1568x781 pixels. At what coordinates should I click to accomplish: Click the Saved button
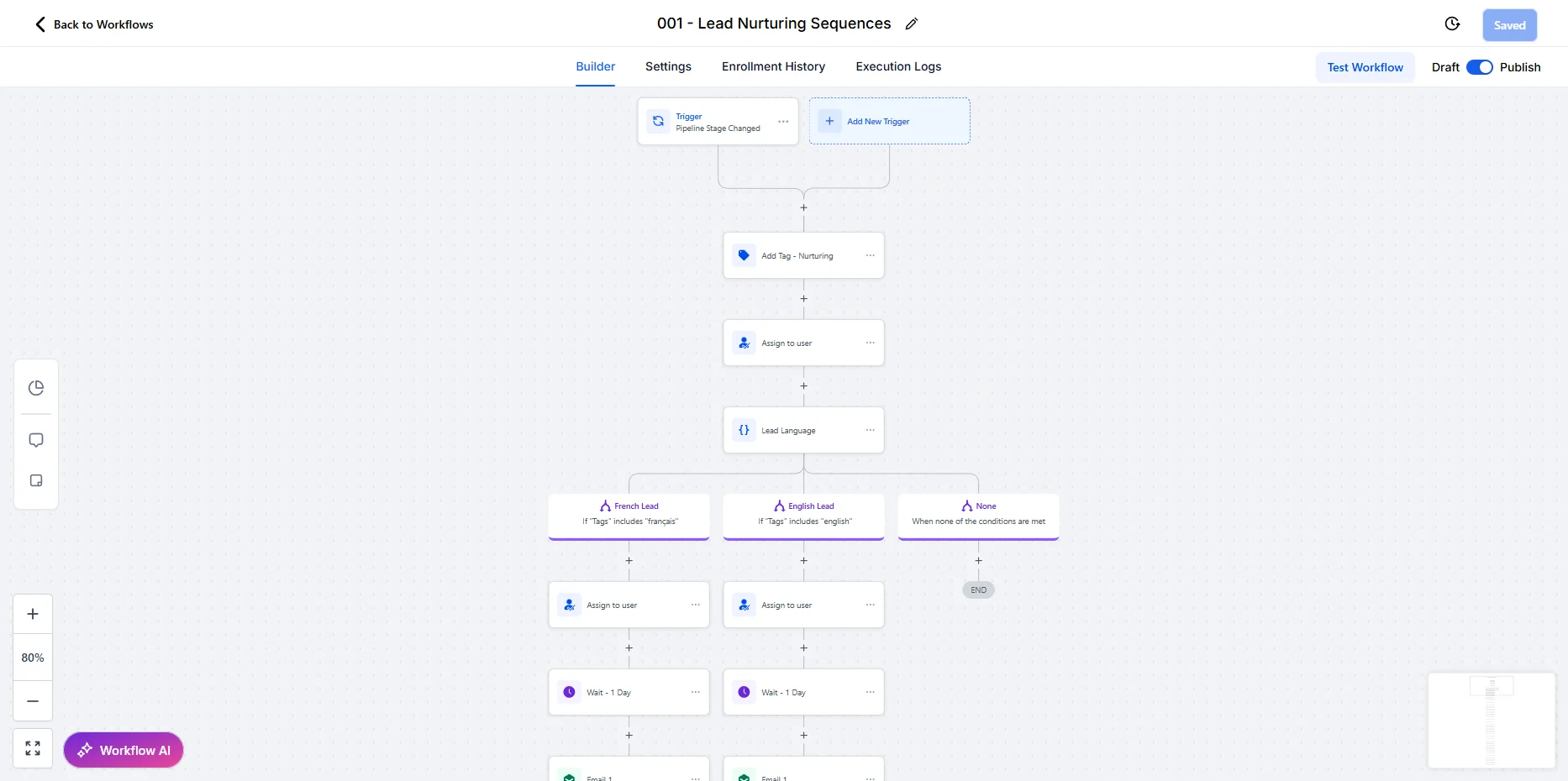[1509, 25]
